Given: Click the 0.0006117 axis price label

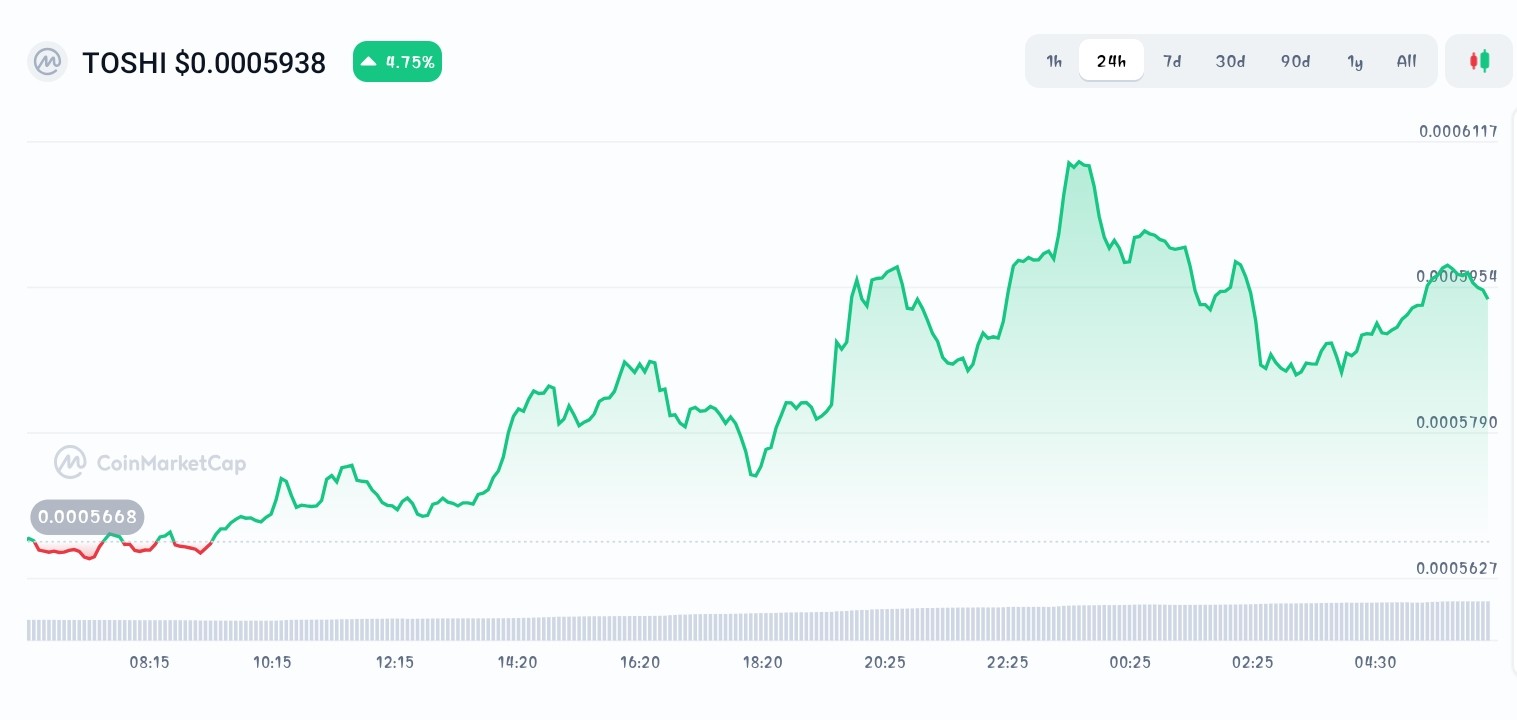Looking at the screenshot, I should pyautogui.click(x=1457, y=131).
